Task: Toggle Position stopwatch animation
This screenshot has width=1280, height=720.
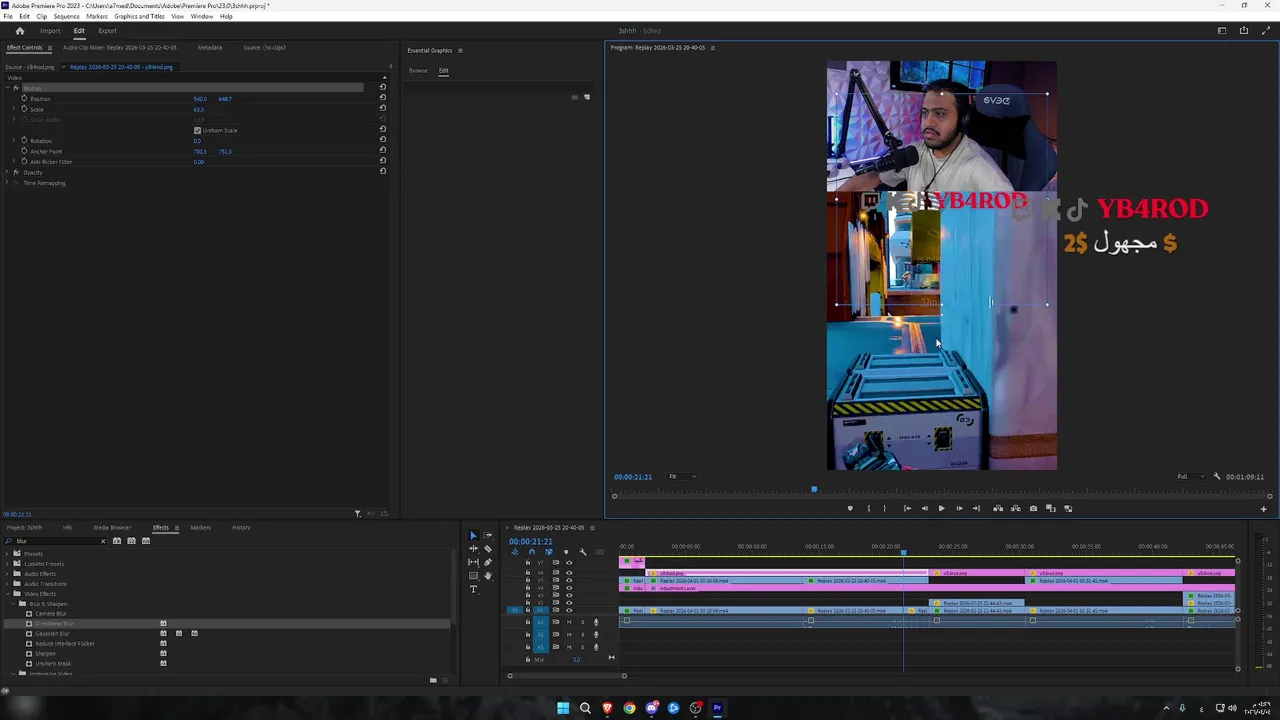Action: click(x=24, y=99)
